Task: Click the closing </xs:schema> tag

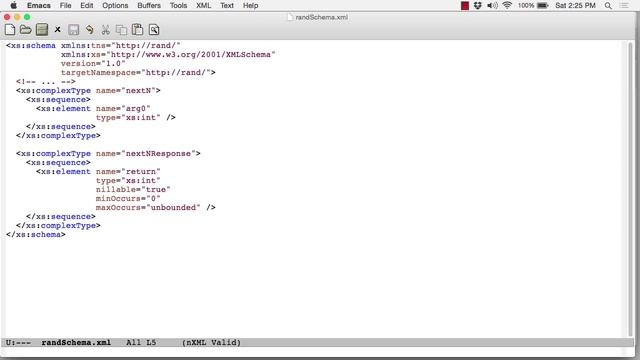Action: tap(36, 234)
